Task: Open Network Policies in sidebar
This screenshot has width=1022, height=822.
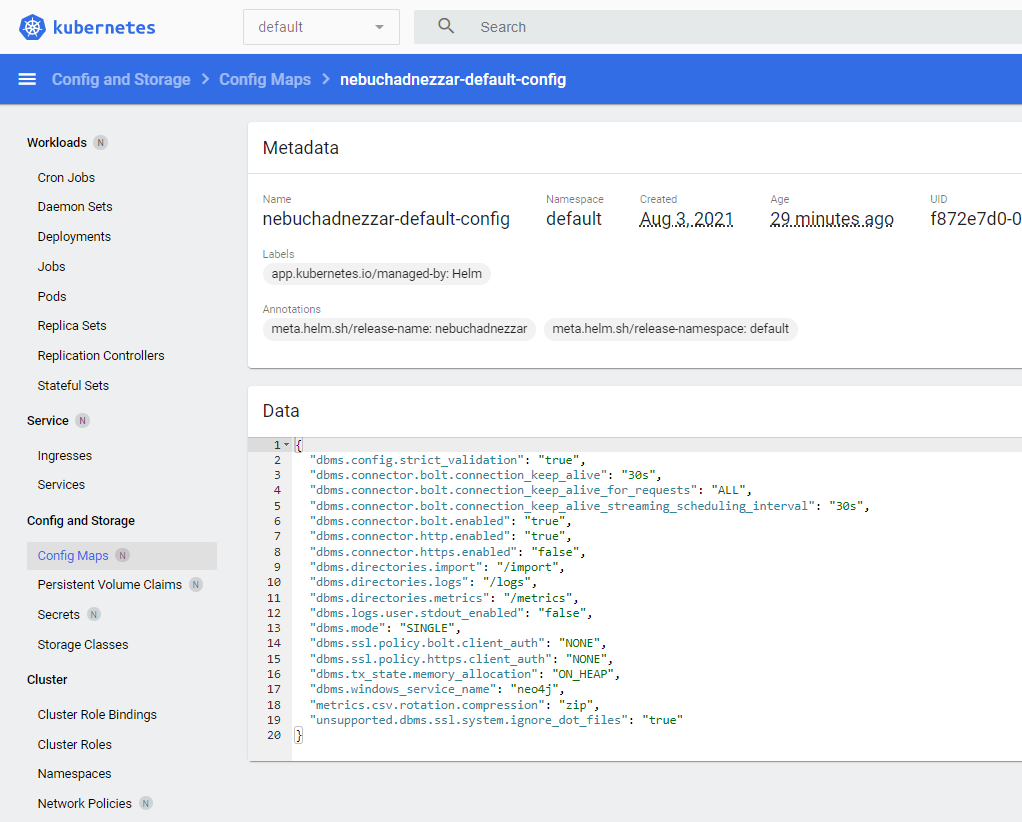Action: point(85,804)
